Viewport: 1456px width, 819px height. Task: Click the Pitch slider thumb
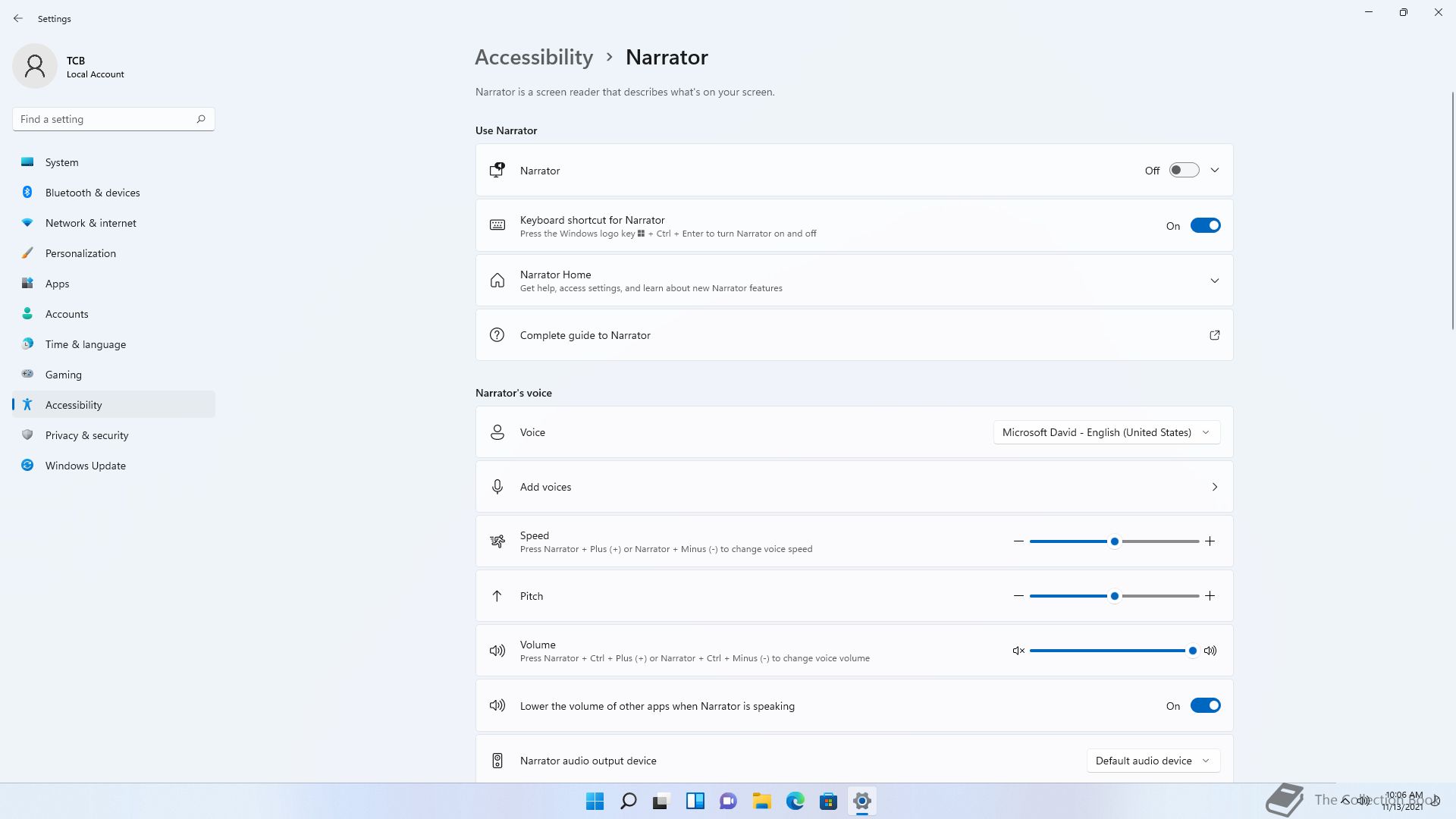pyautogui.click(x=1114, y=596)
